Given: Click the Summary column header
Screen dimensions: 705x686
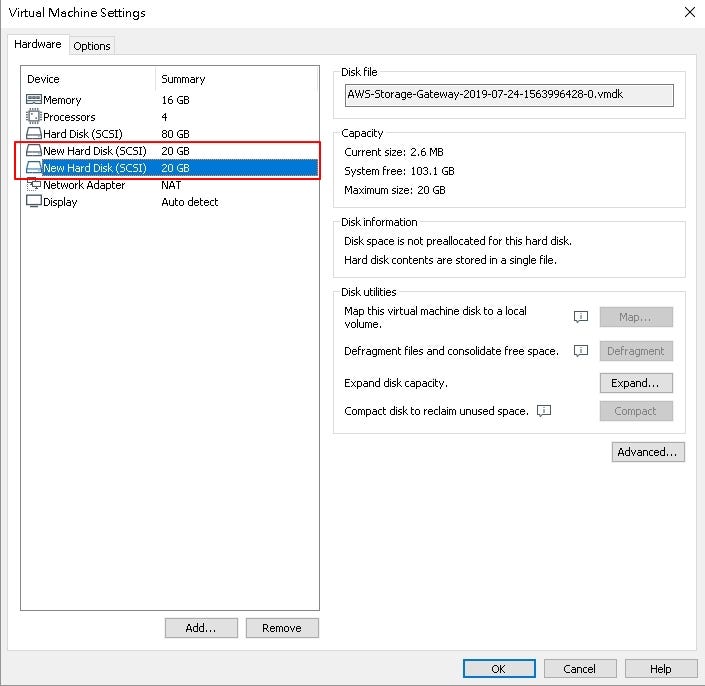Looking at the screenshot, I should click(237, 79).
